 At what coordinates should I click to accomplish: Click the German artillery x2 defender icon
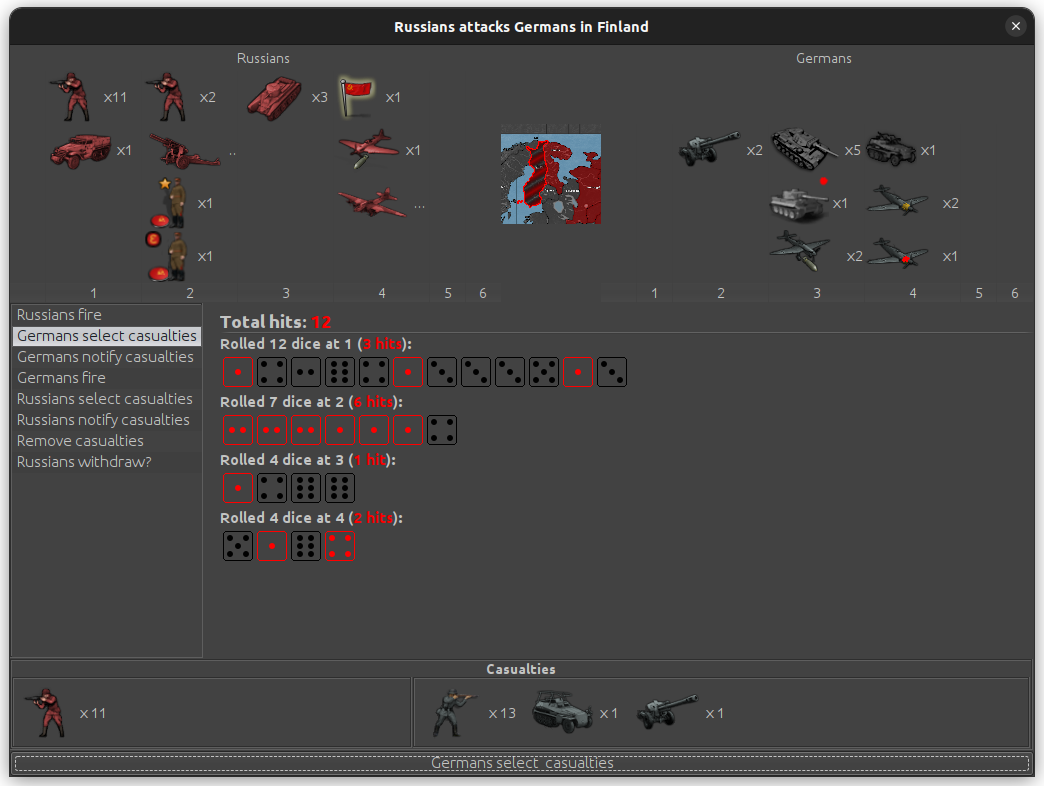(708, 150)
